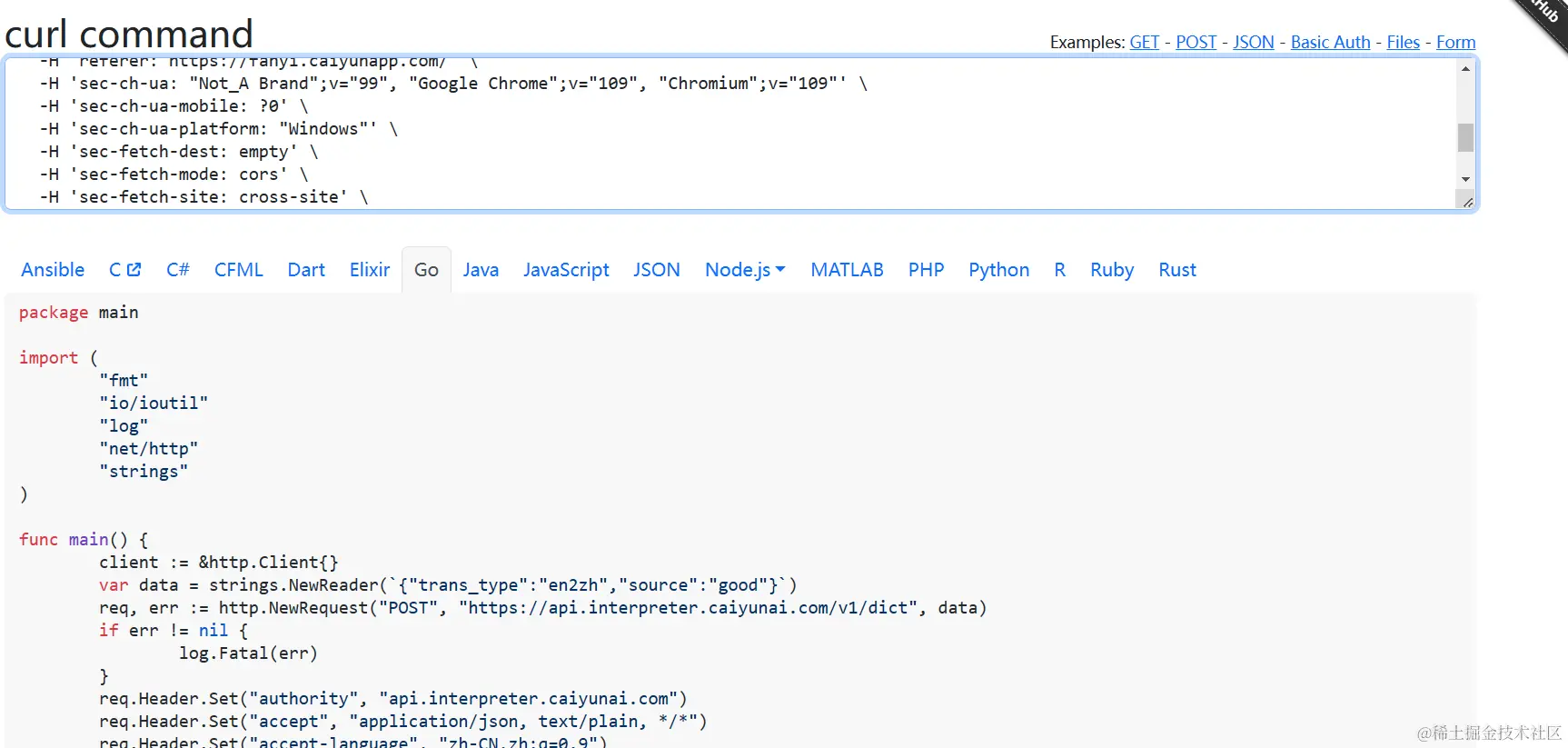Viewport: 1568px width, 748px height.
Task: Click the 'client := &http.Client{}' line
Action: (x=219, y=562)
